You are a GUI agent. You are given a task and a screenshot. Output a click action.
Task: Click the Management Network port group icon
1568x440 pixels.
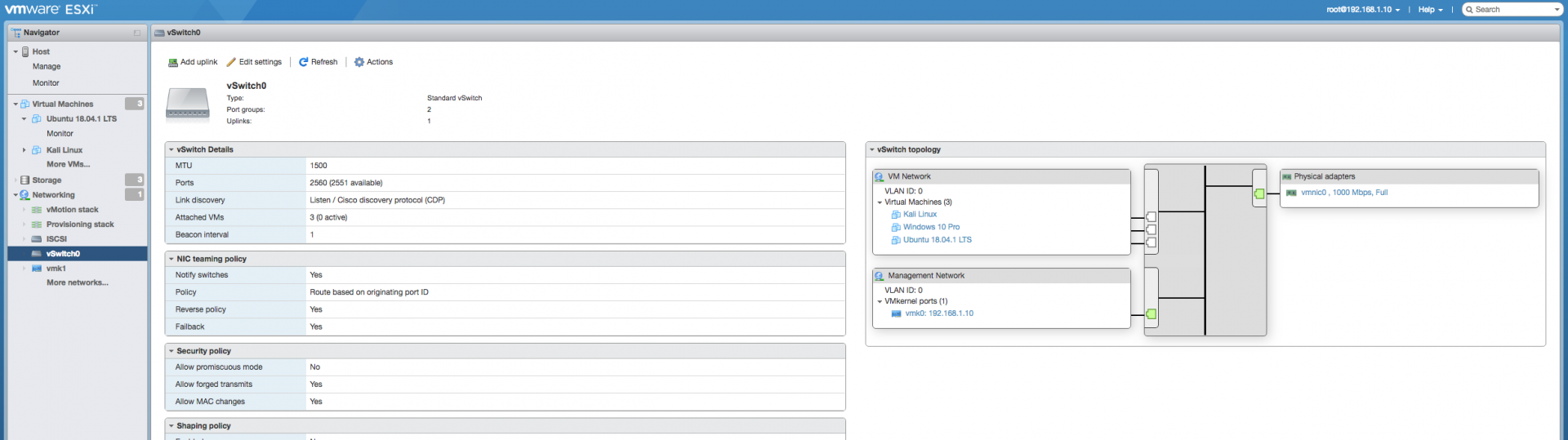pos(880,276)
